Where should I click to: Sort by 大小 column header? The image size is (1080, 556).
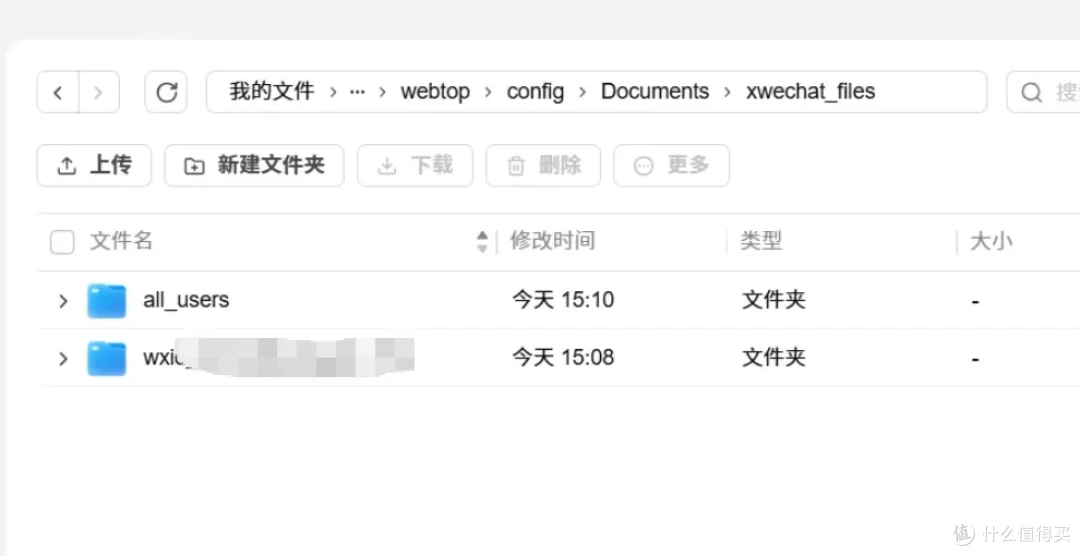click(x=991, y=241)
